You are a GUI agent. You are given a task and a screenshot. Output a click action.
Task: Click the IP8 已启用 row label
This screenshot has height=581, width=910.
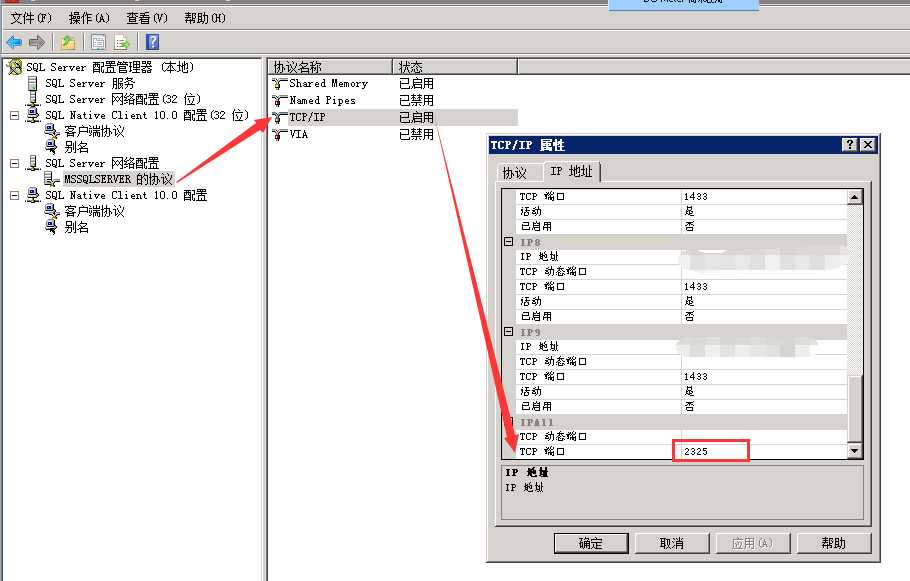point(536,317)
